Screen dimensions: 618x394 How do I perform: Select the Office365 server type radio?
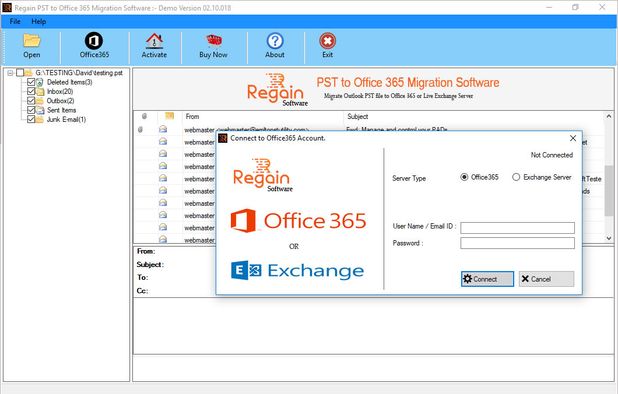tap(464, 177)
